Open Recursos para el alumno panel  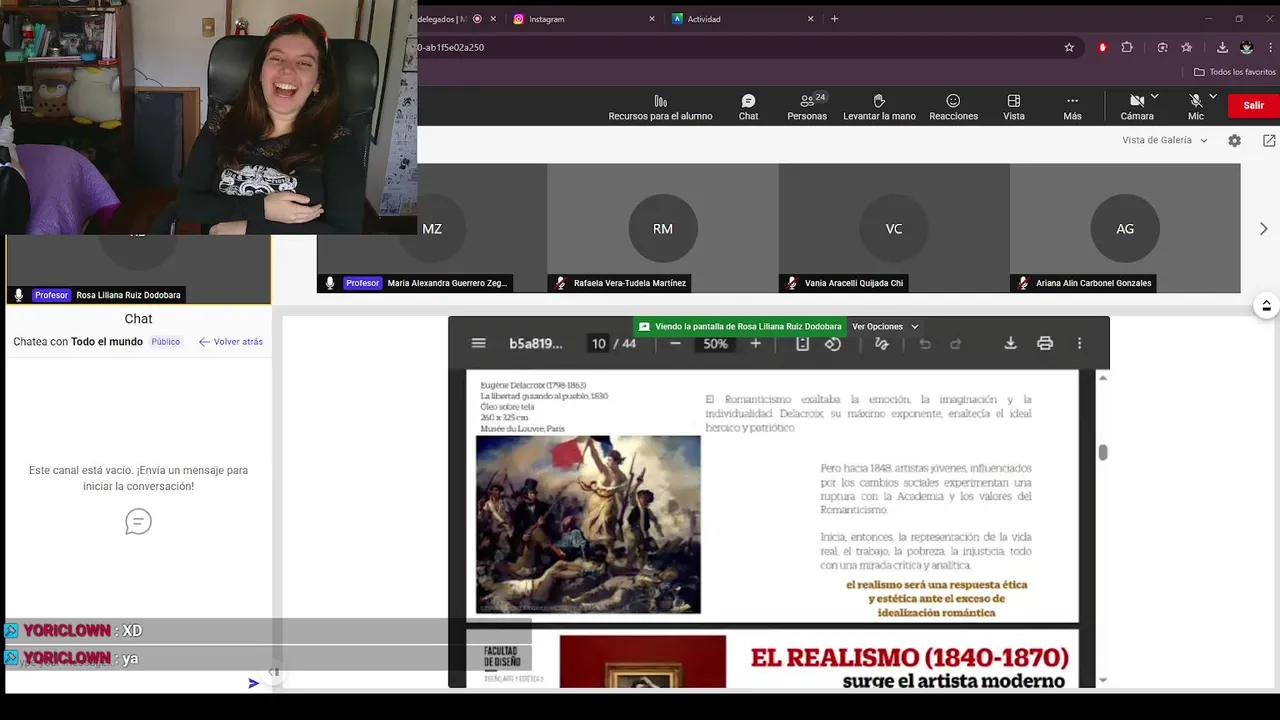point(660,108)
